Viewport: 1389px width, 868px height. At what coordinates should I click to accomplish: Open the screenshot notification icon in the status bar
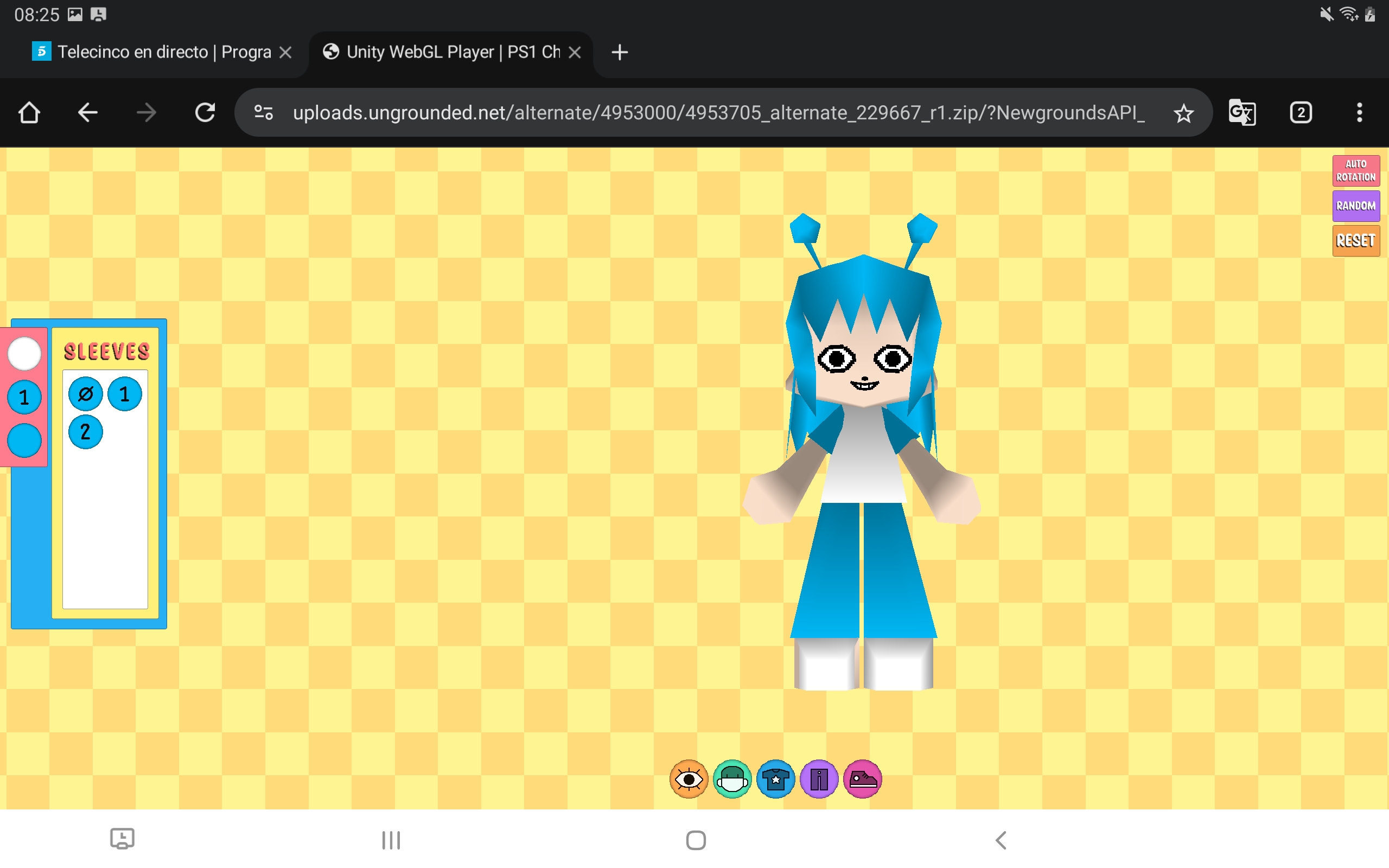[98, 14]
